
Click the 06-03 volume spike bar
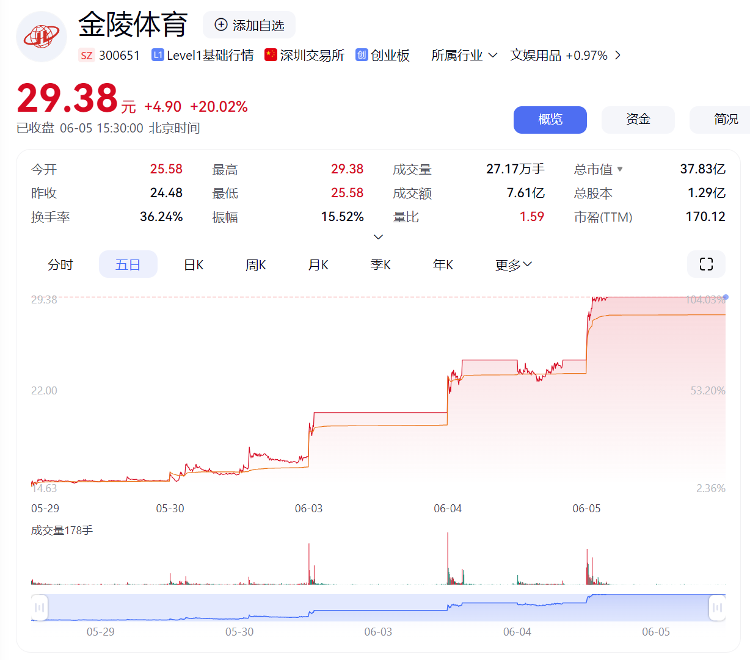point(309,564)
